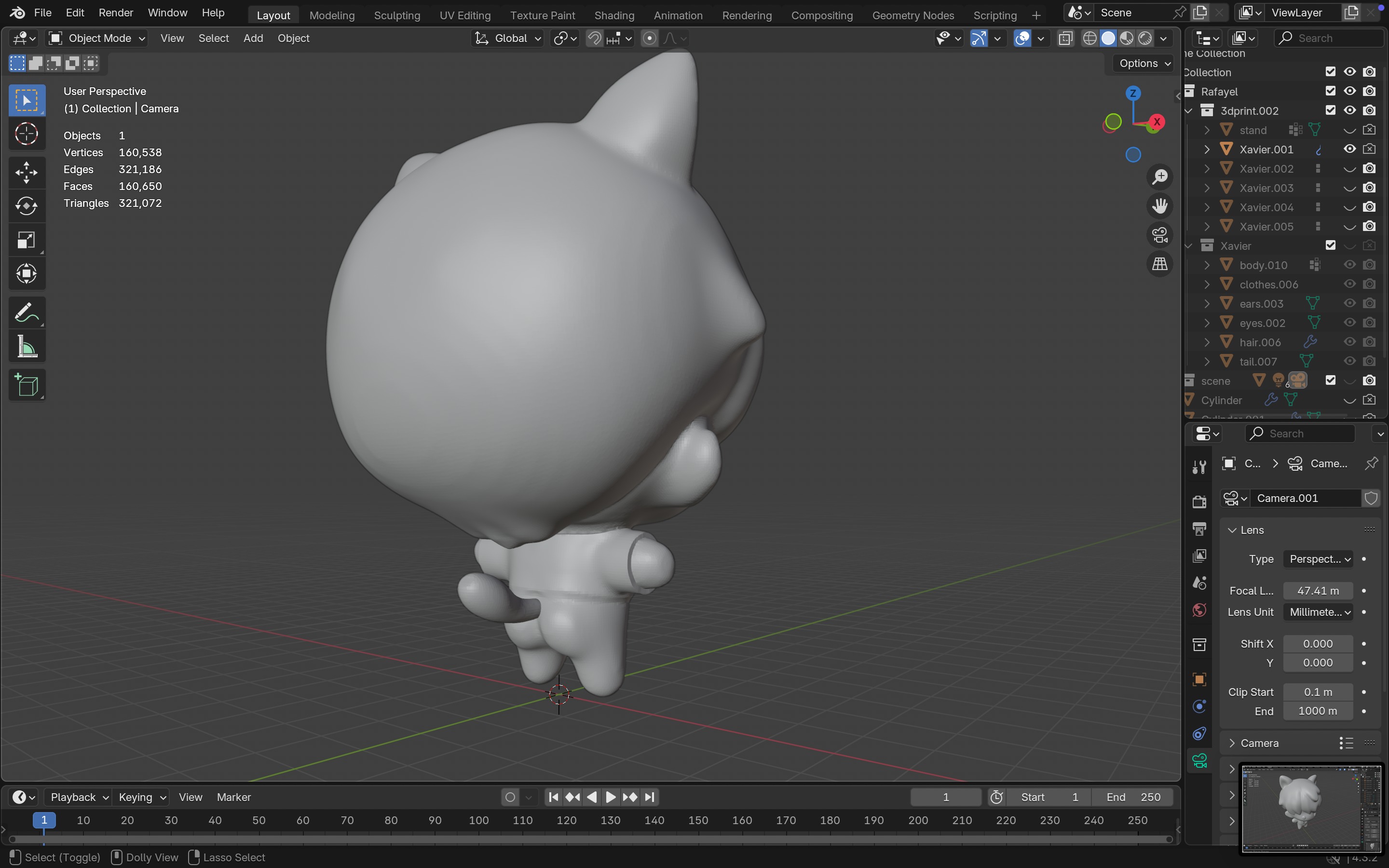The image size is (1389, 868).
Task: Switch perspective/orthographic grid icon
Action: point(1160,264)
